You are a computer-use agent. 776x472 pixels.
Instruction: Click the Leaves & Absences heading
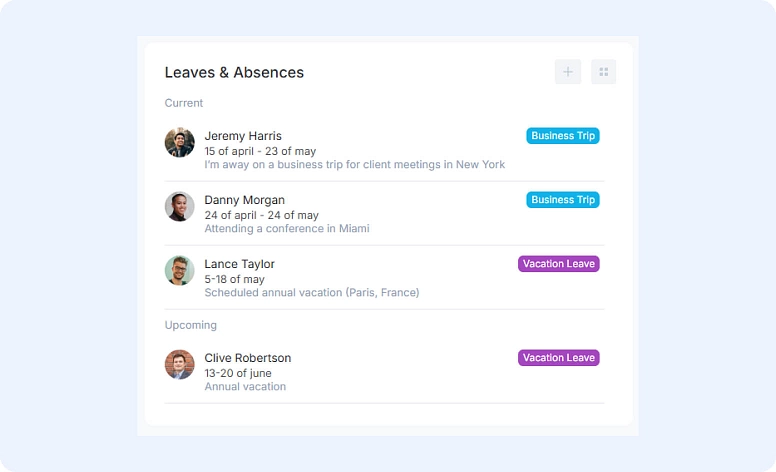234,73
